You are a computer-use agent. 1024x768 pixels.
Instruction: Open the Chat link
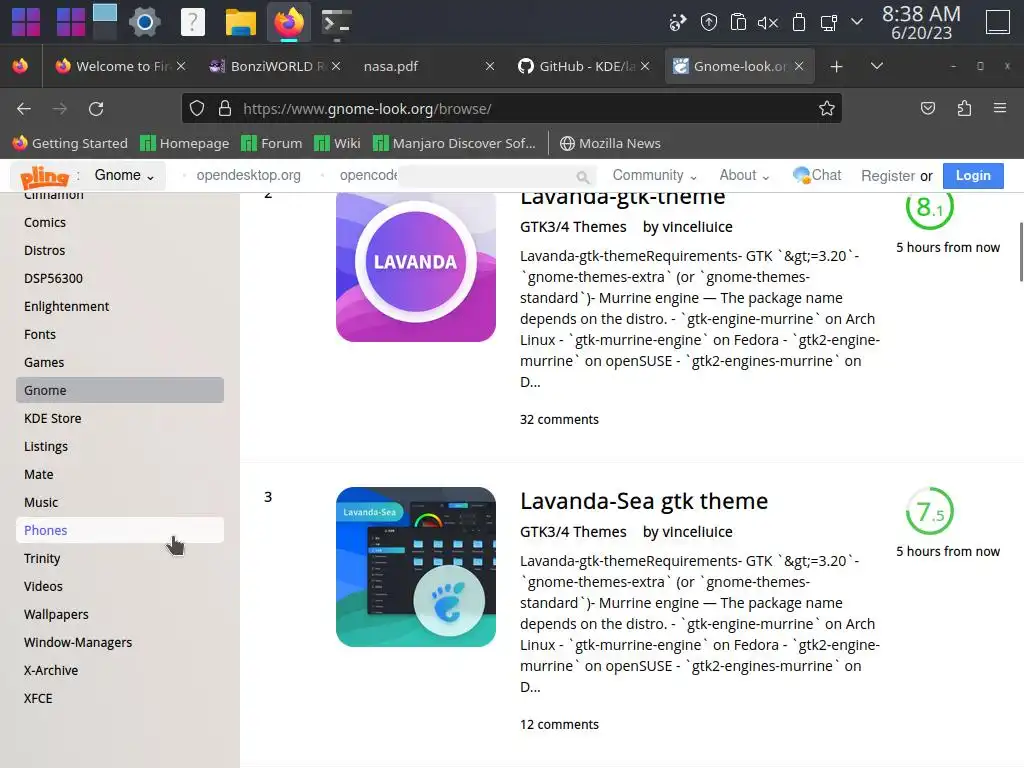point(817,175)
